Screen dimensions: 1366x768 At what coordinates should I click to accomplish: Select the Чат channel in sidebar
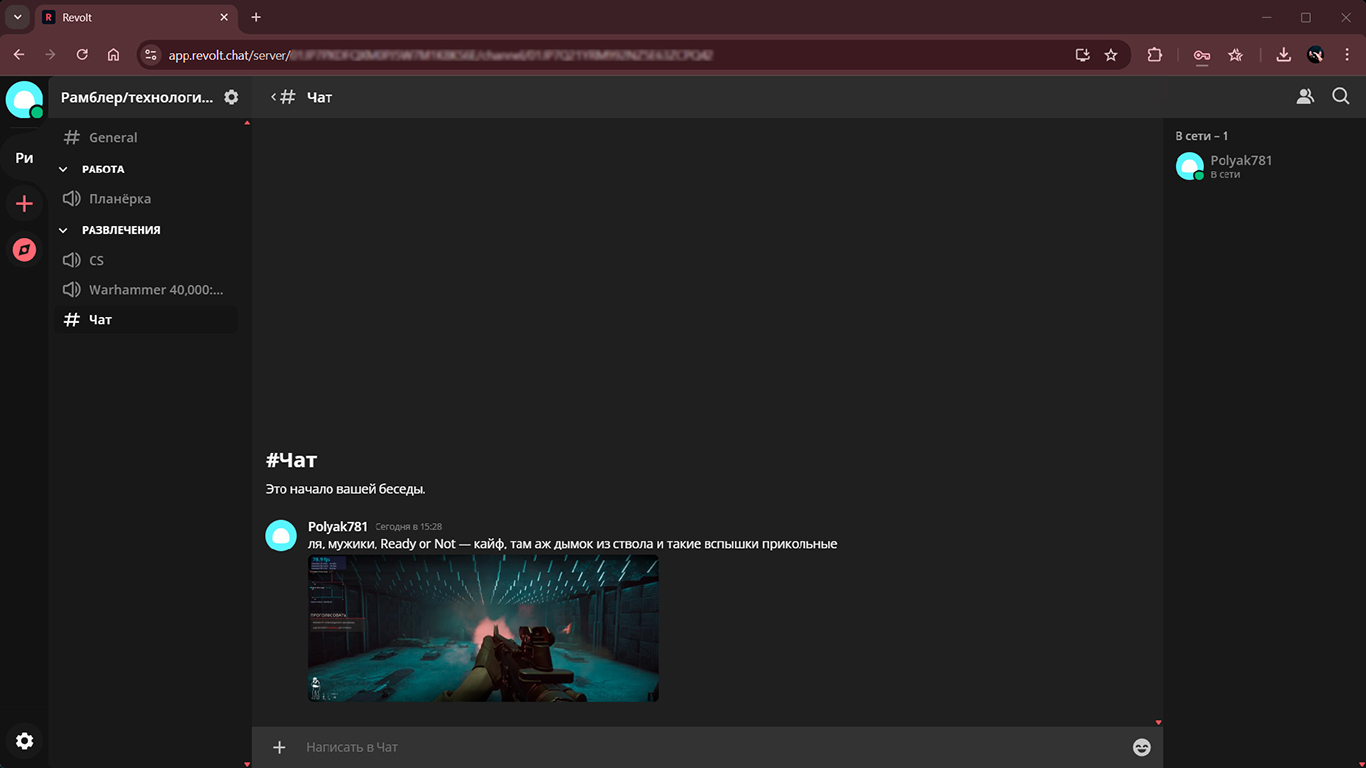[148, 320]
